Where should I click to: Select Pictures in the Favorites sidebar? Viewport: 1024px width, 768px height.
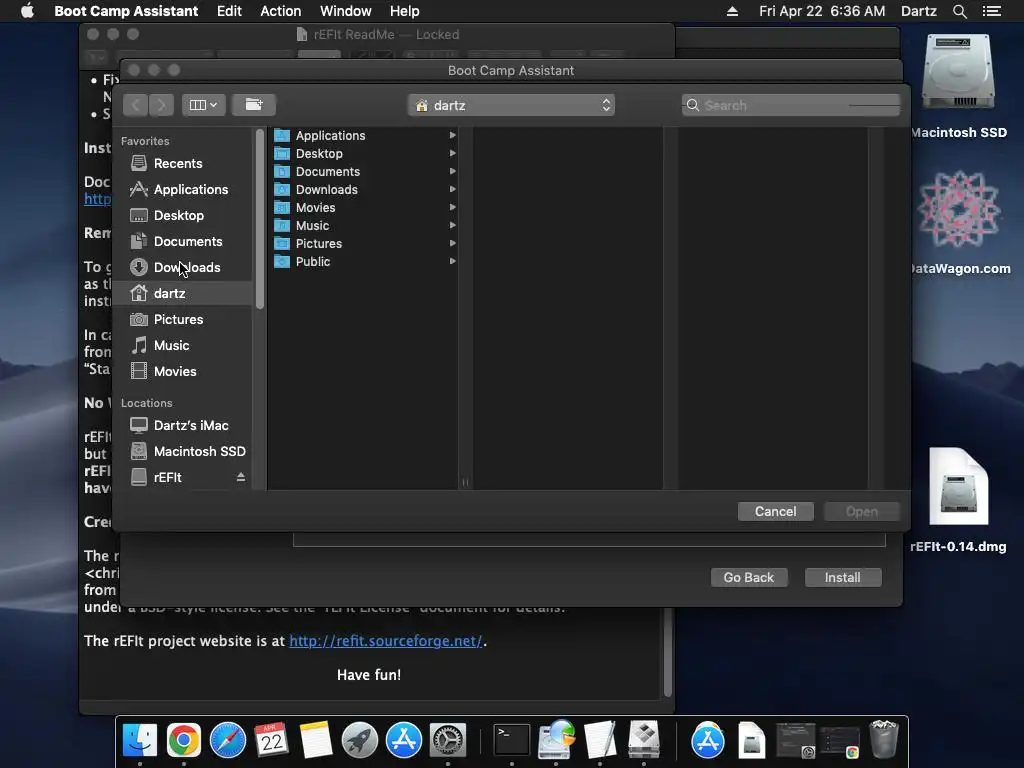pos(184,319)
